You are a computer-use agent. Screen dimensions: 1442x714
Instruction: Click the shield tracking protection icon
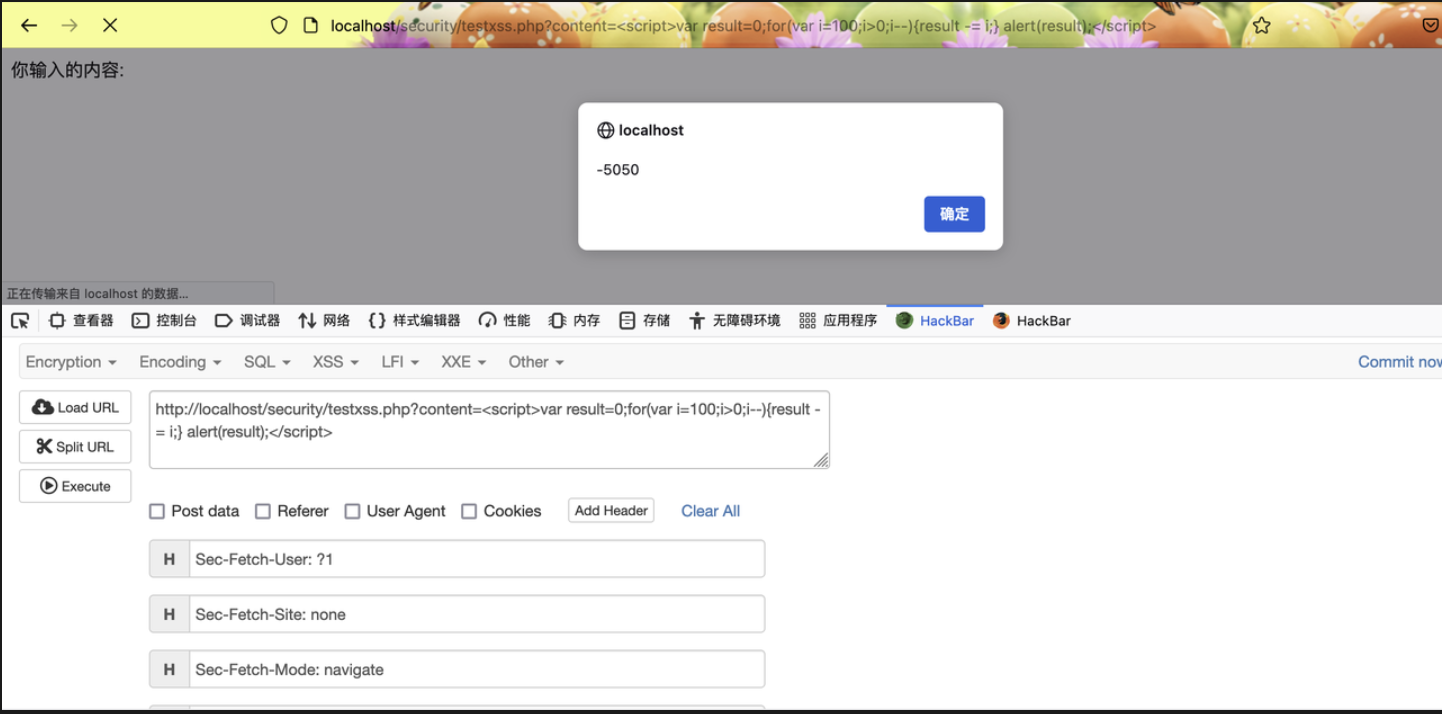click(280, 25)
